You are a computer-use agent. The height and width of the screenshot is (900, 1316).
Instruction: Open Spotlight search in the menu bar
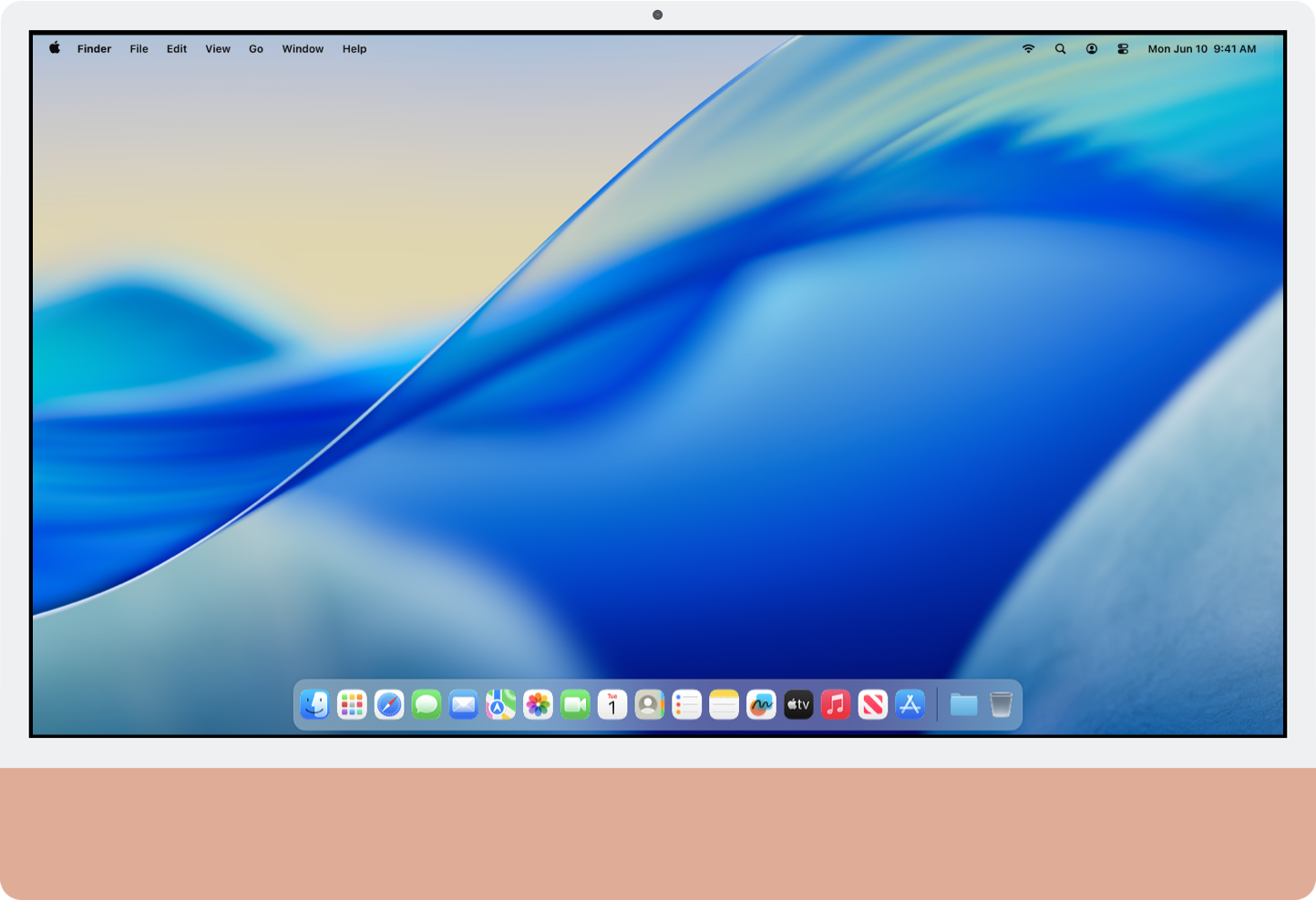[1060, 48]
